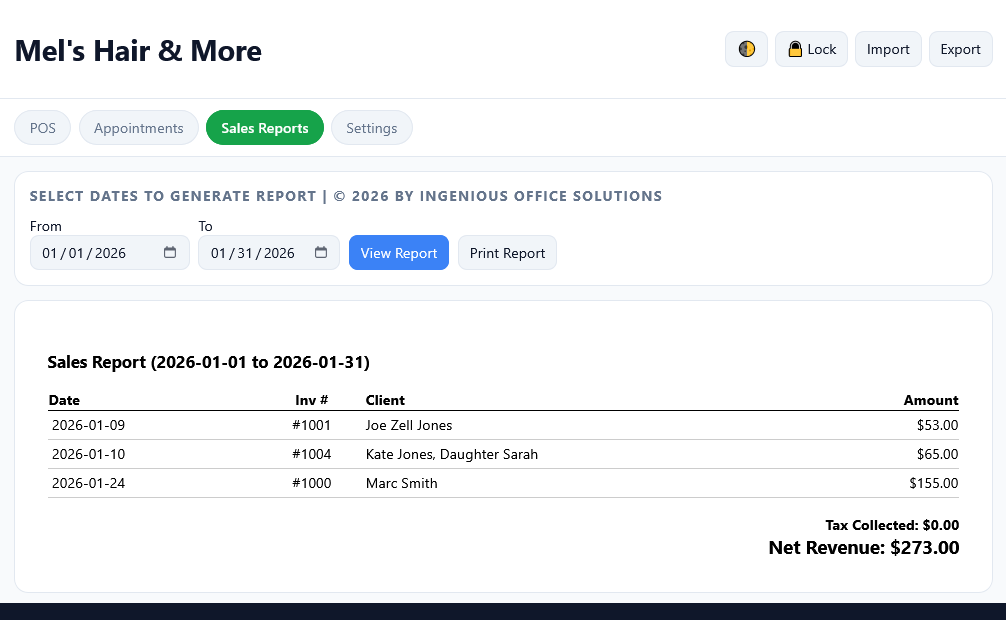Select the date cell 2026-01-24
Screen dimensions: 1006x620
[89, 483]
